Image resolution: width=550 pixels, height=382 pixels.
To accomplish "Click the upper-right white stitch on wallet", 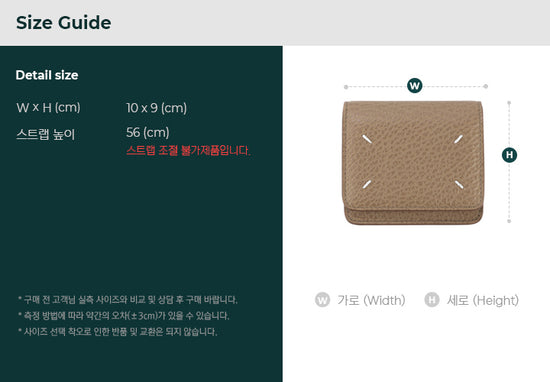I will pos(458,139).
